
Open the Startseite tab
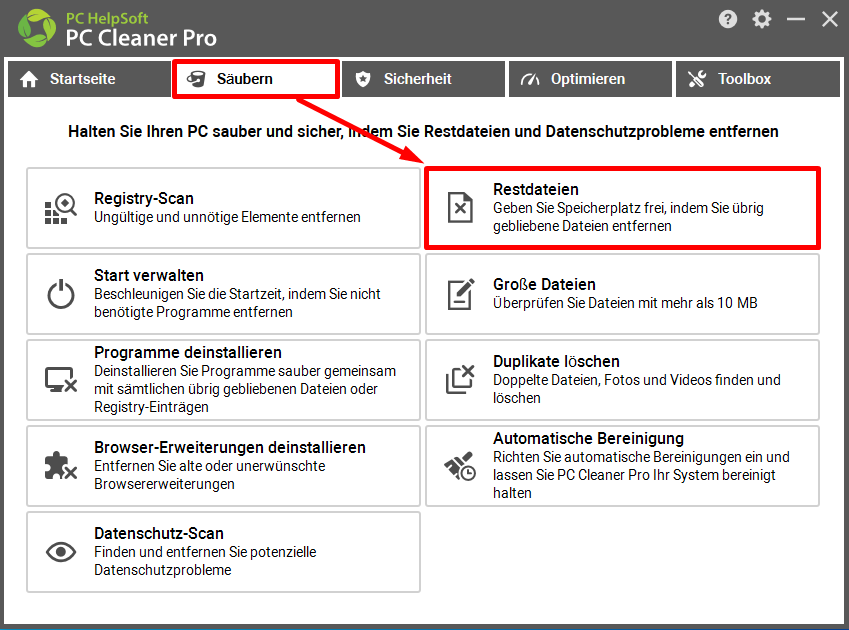pyautogui.click(x=89, y=79)
